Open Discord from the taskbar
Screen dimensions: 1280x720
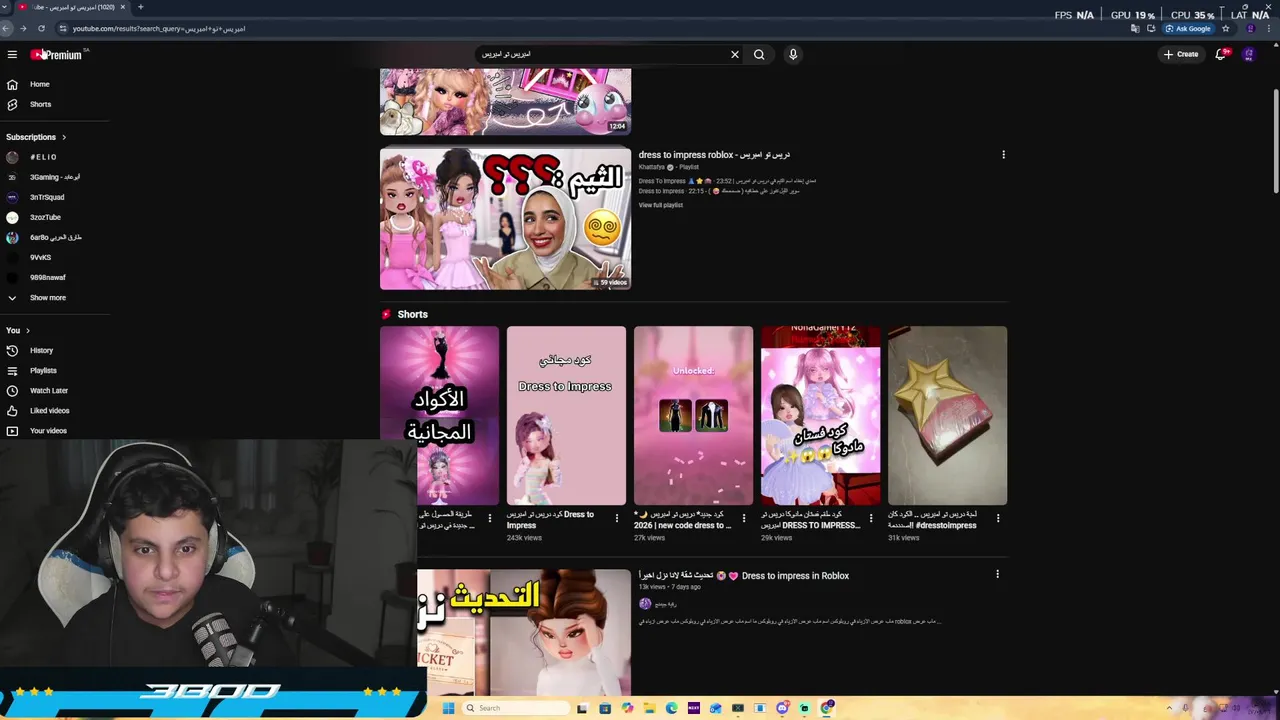pos(782,708)
